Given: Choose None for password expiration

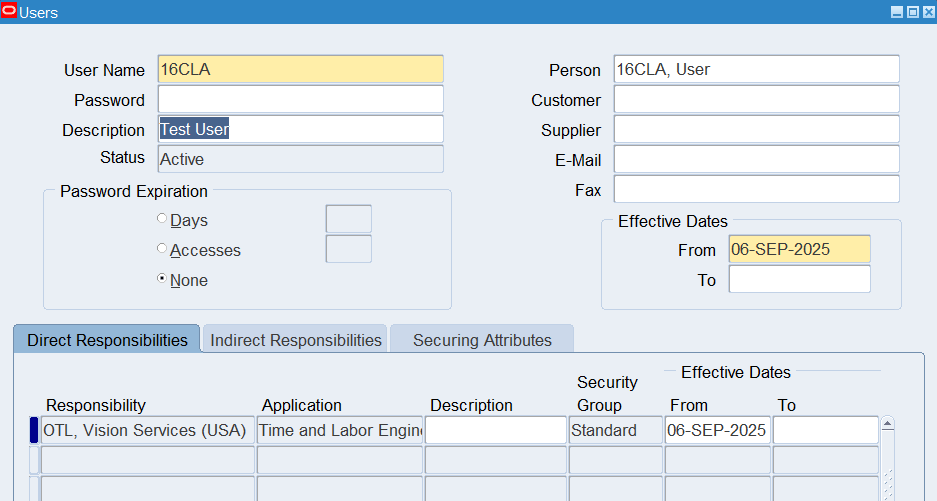Looking at the screenshot, I should pos(162,280).
